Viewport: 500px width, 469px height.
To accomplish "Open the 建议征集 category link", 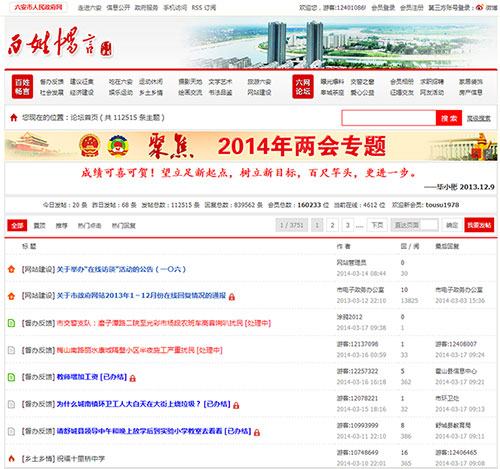I will click(82, 82).
